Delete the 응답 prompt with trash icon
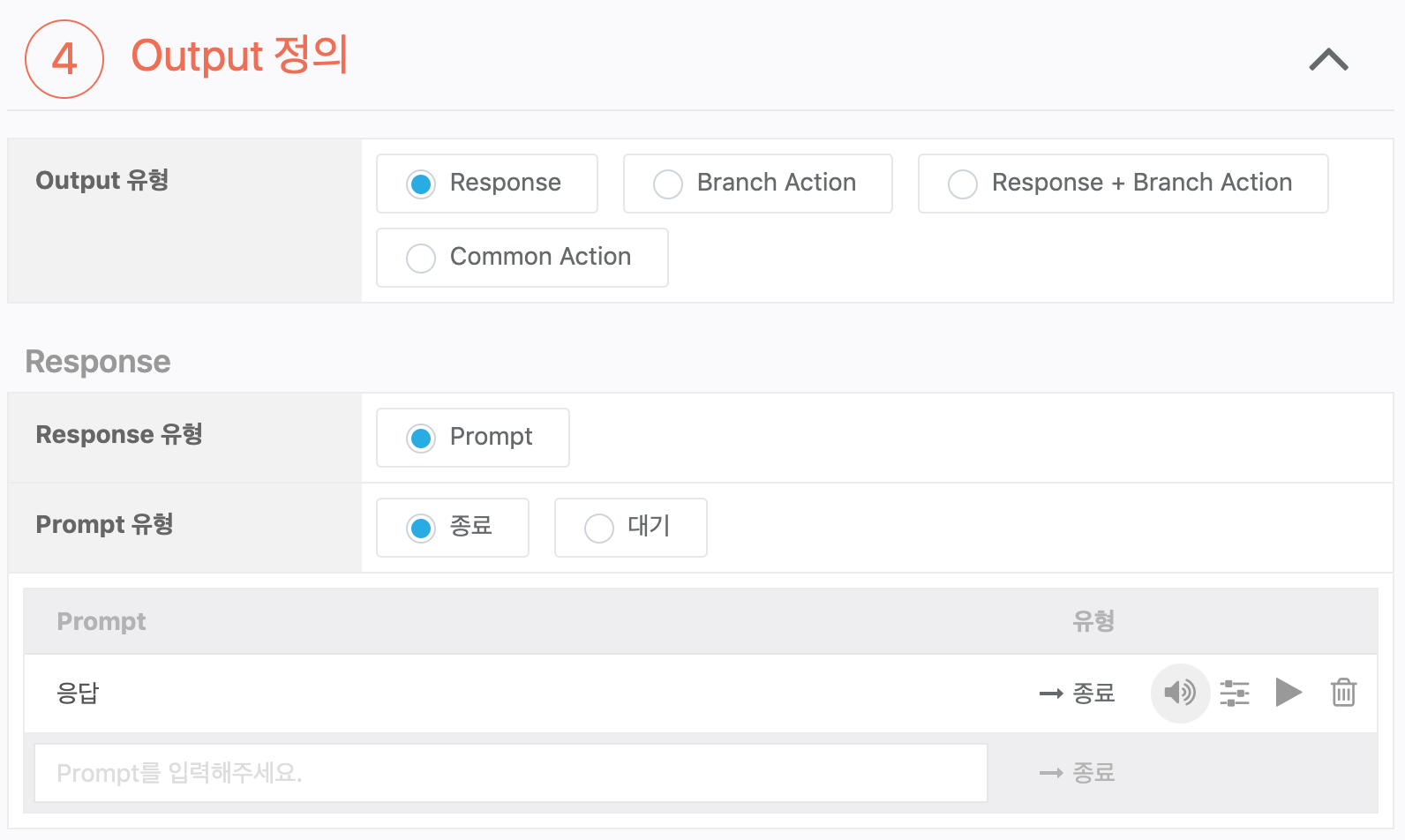The height and width of the screenshot is (840, 1405). click(x=1343, y=693)
